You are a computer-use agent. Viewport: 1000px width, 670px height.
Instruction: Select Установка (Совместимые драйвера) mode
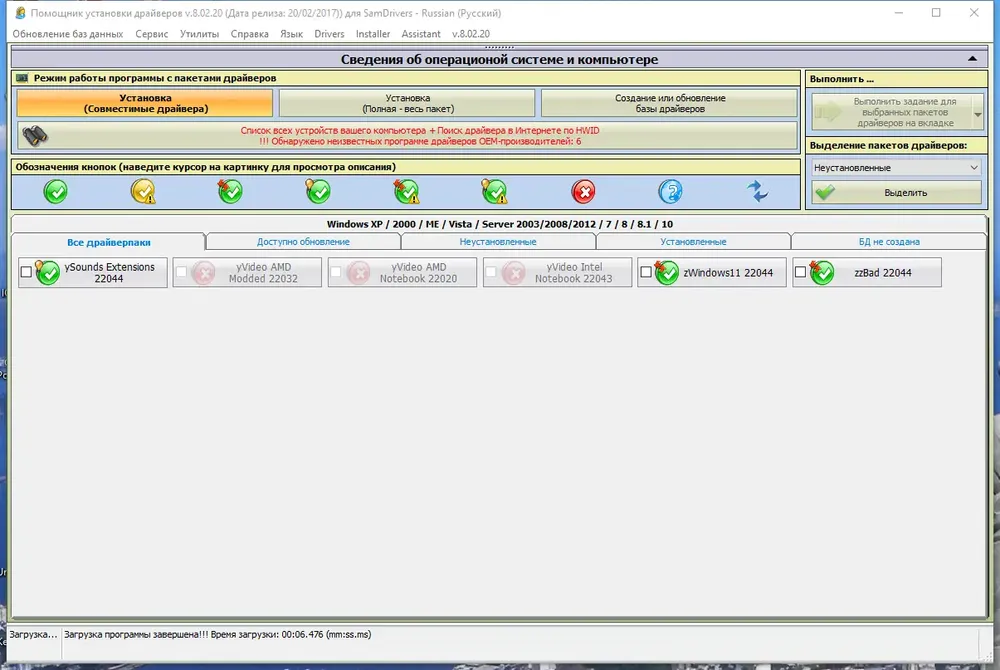tap(145, 103)
